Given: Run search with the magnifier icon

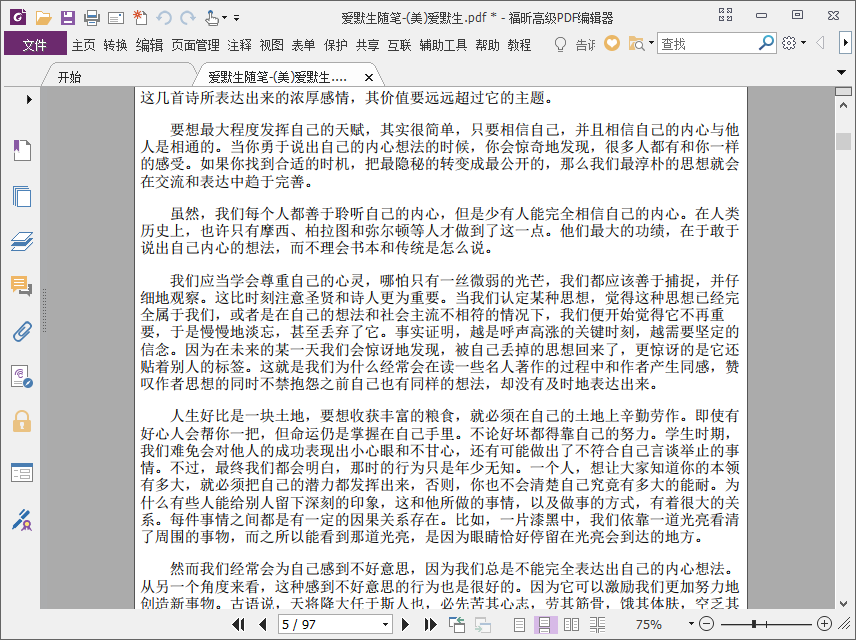Looking at the screenshot, I should pyautogui.click(x=766, y=43).
